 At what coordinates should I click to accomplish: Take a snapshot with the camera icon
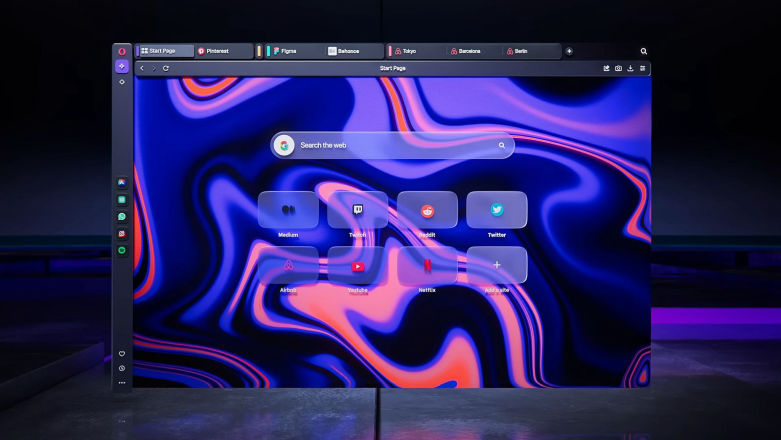pyautogui.click(x=618, y=68)
